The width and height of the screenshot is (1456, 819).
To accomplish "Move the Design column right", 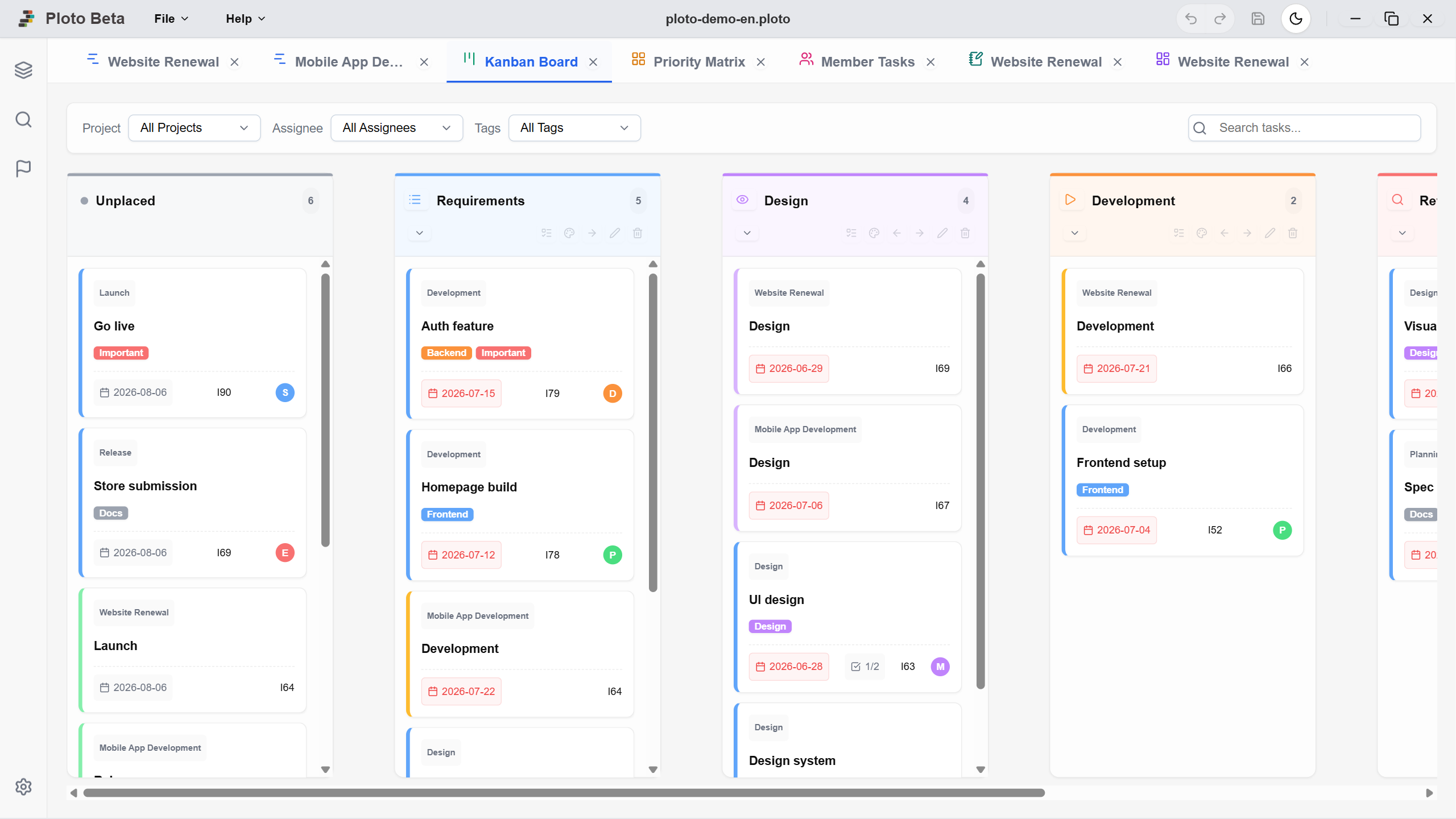I will [920, 233].
